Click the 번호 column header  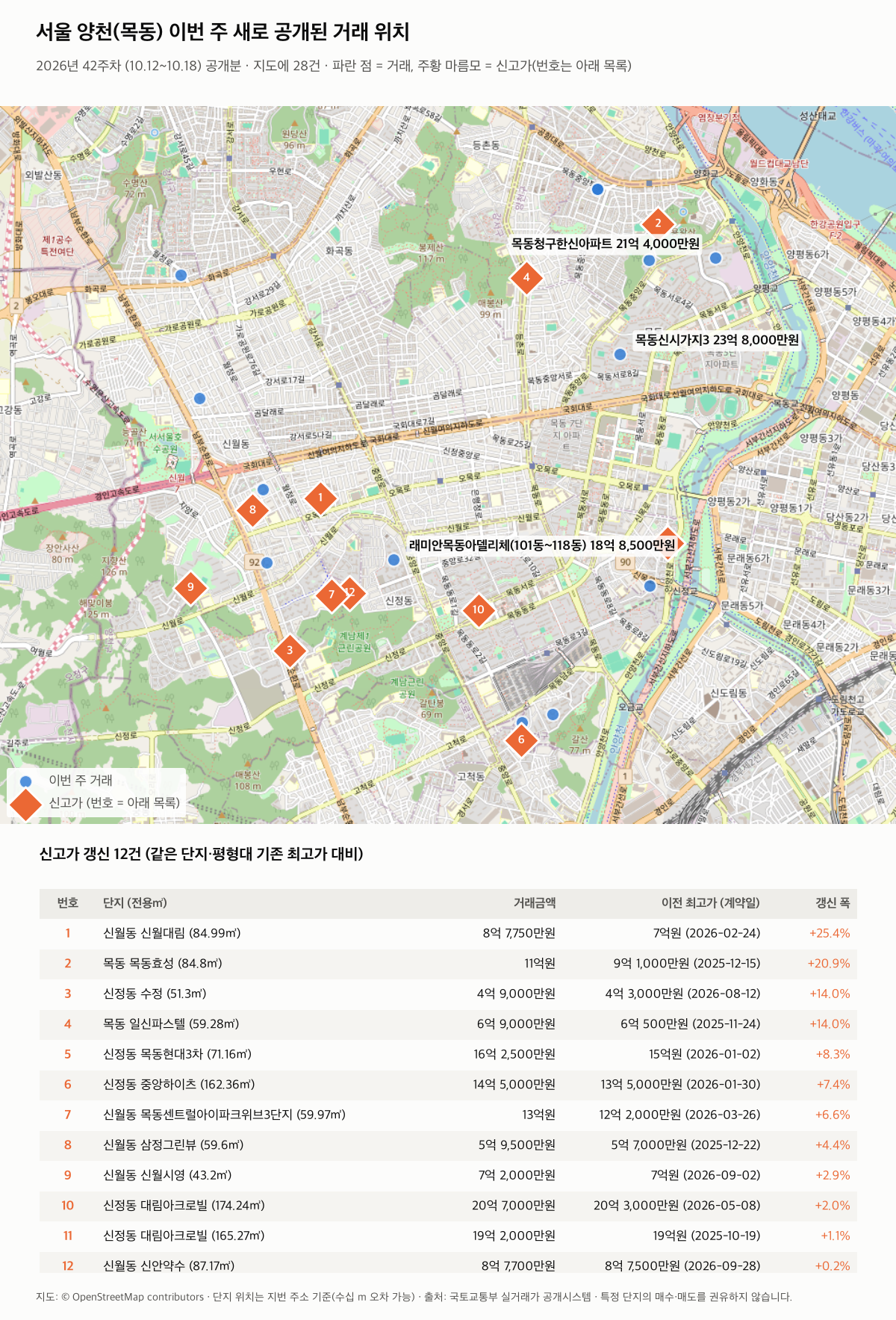tap(68, 903)
